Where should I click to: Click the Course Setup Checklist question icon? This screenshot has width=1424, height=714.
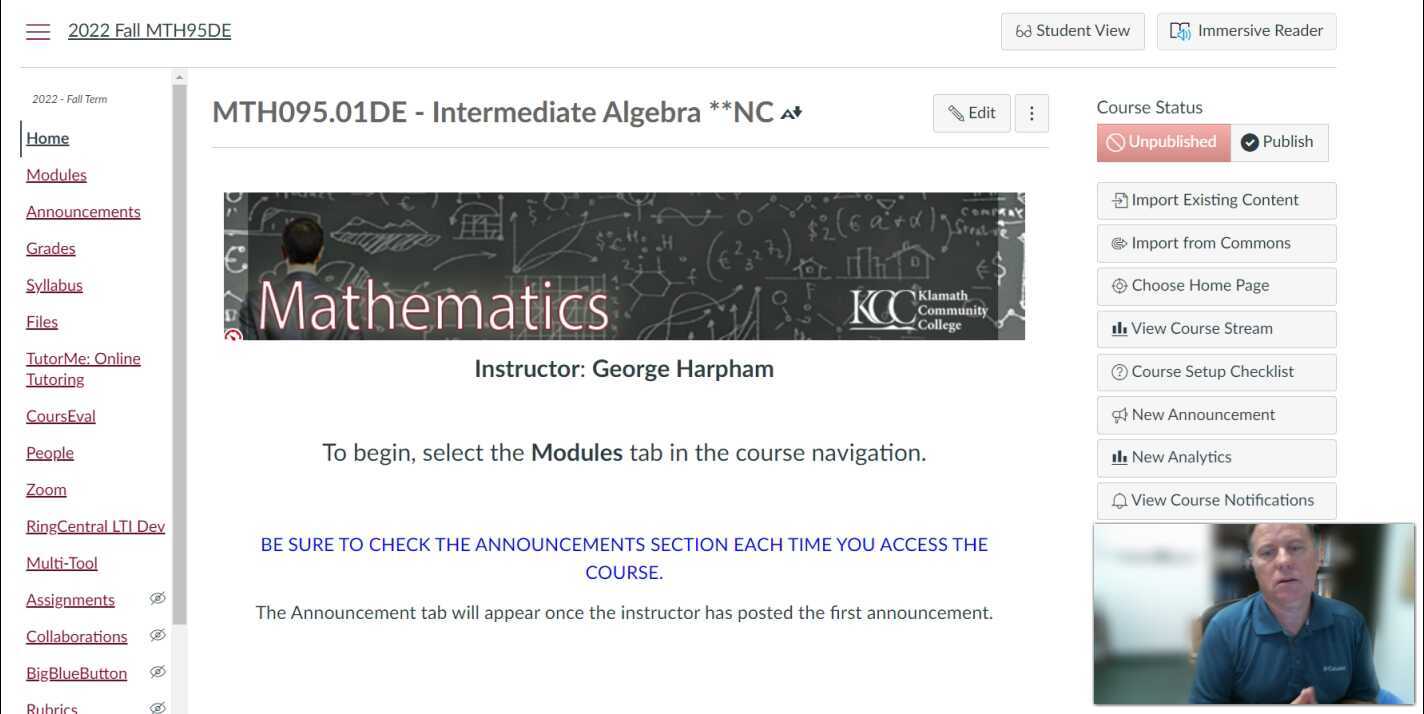(x=1119, y=372)
